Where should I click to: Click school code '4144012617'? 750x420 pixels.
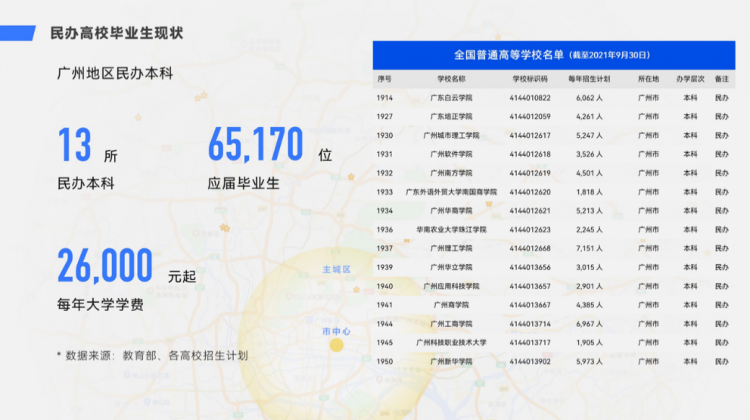click(530, 135)
